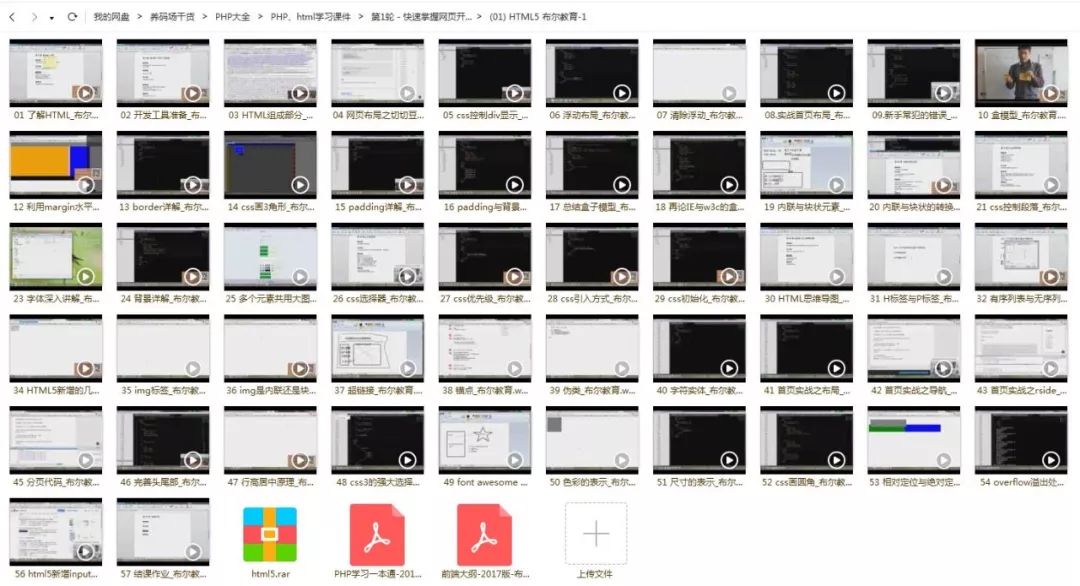The width and height of the screenshot is (1080, 586).
Task: Select video 12 利用margin水平 thumbnail
Action: point(56,165)
